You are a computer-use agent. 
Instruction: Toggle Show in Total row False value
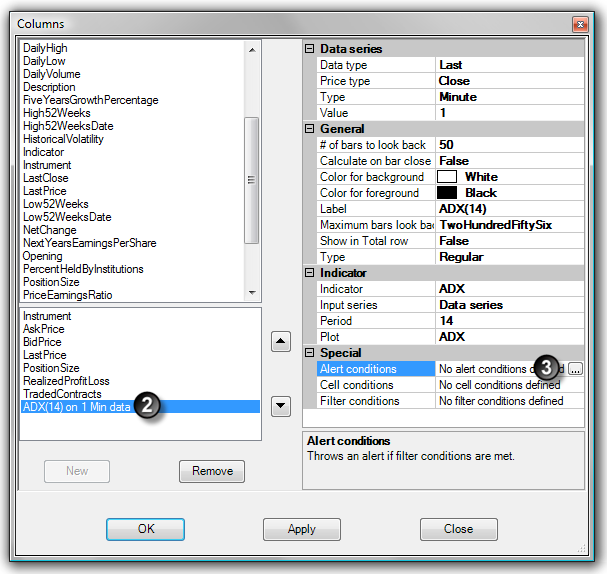coord(509,241)
